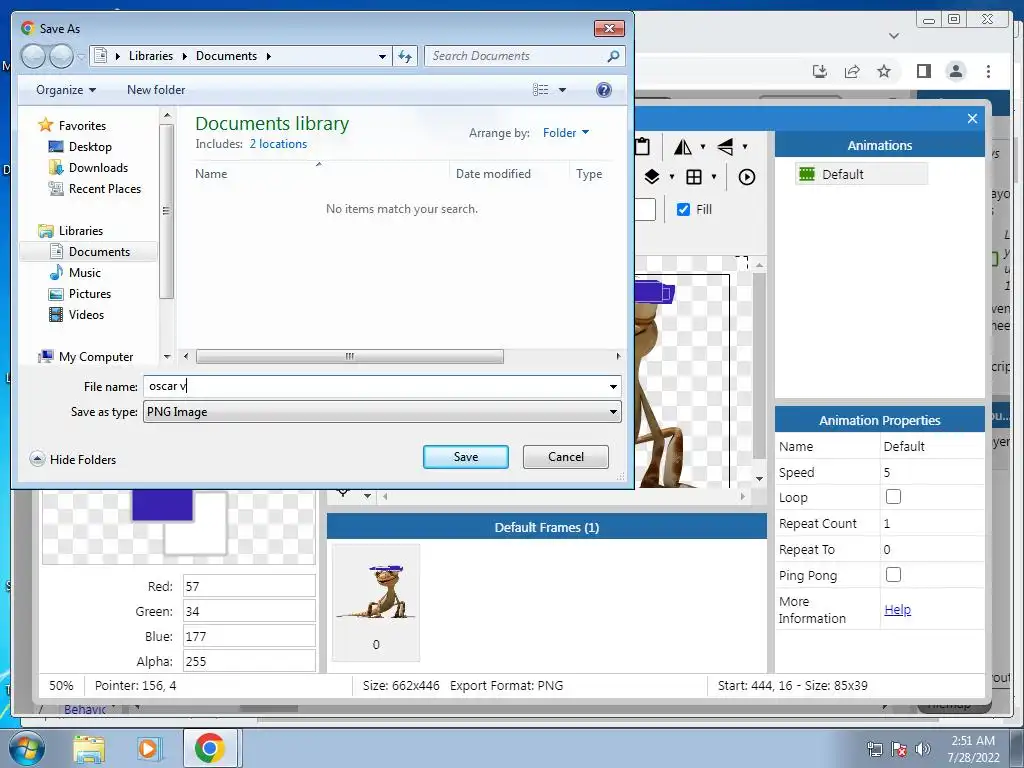Viewport: 1024px width, 768px height.
Task: Click the Back arrow in Save dialog
Action: [x=33, y=56]
